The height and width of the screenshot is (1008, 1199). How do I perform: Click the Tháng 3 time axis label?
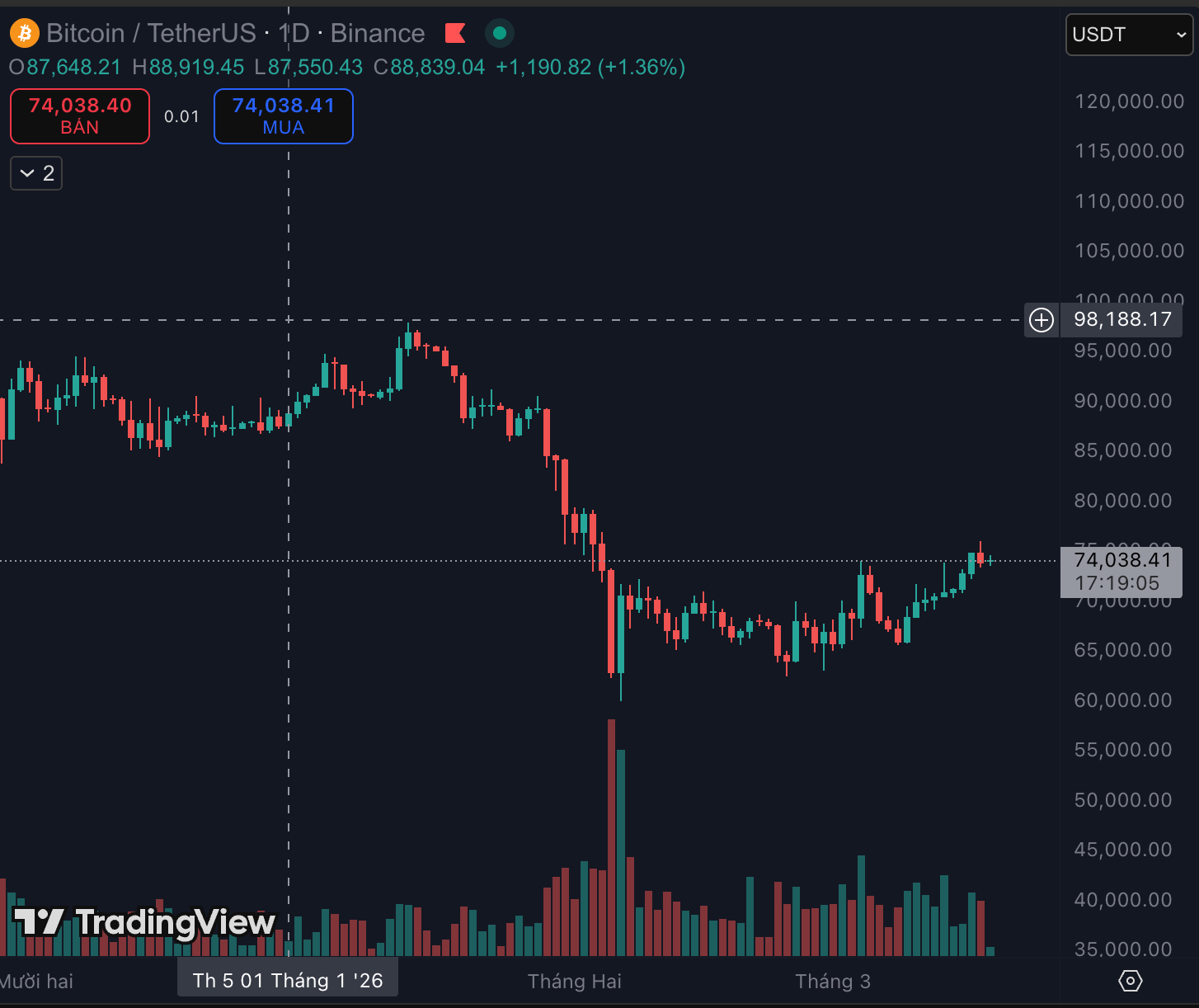(833, 981)
